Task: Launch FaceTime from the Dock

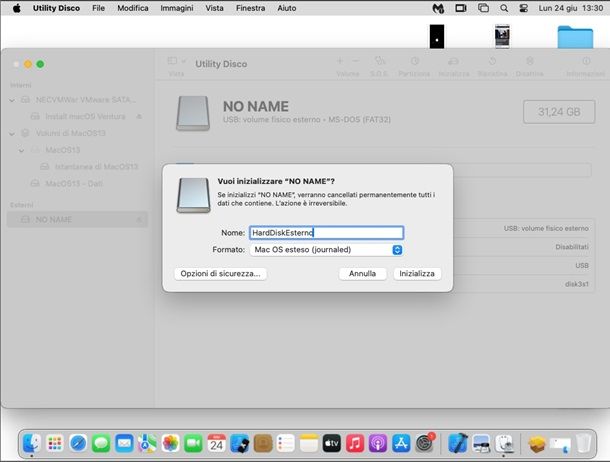Action: 193,443
